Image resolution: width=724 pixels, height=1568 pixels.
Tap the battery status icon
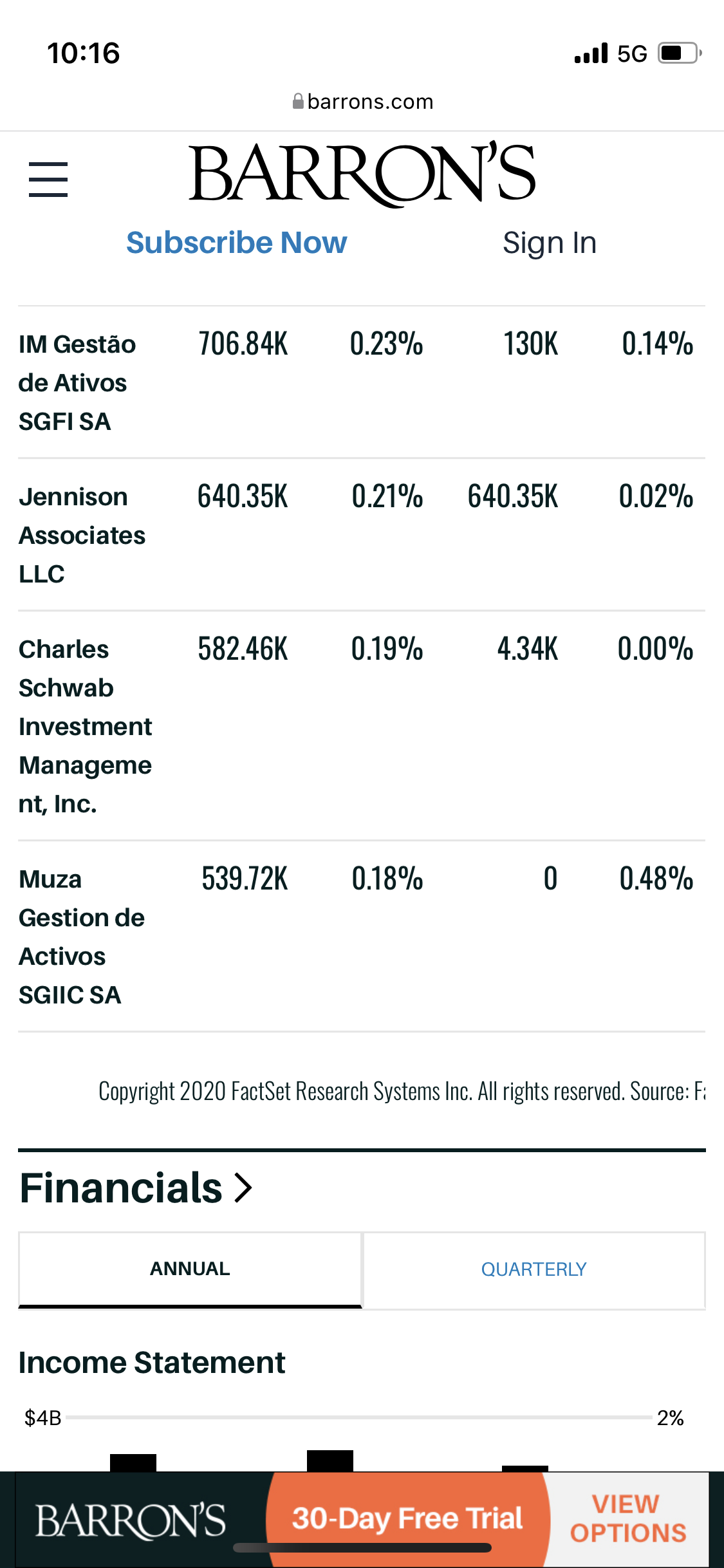pyautogui.click(x=679, y=53)
